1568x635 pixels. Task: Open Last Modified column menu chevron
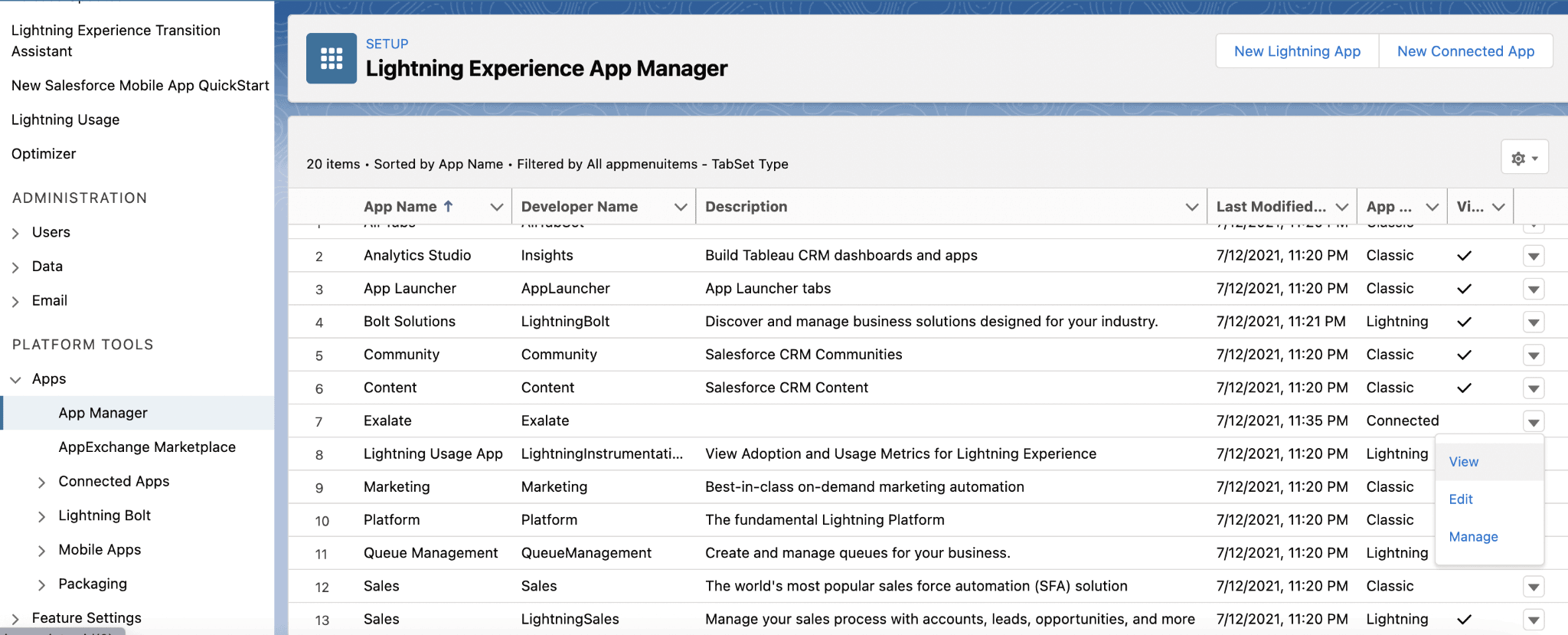(1342, 207)
